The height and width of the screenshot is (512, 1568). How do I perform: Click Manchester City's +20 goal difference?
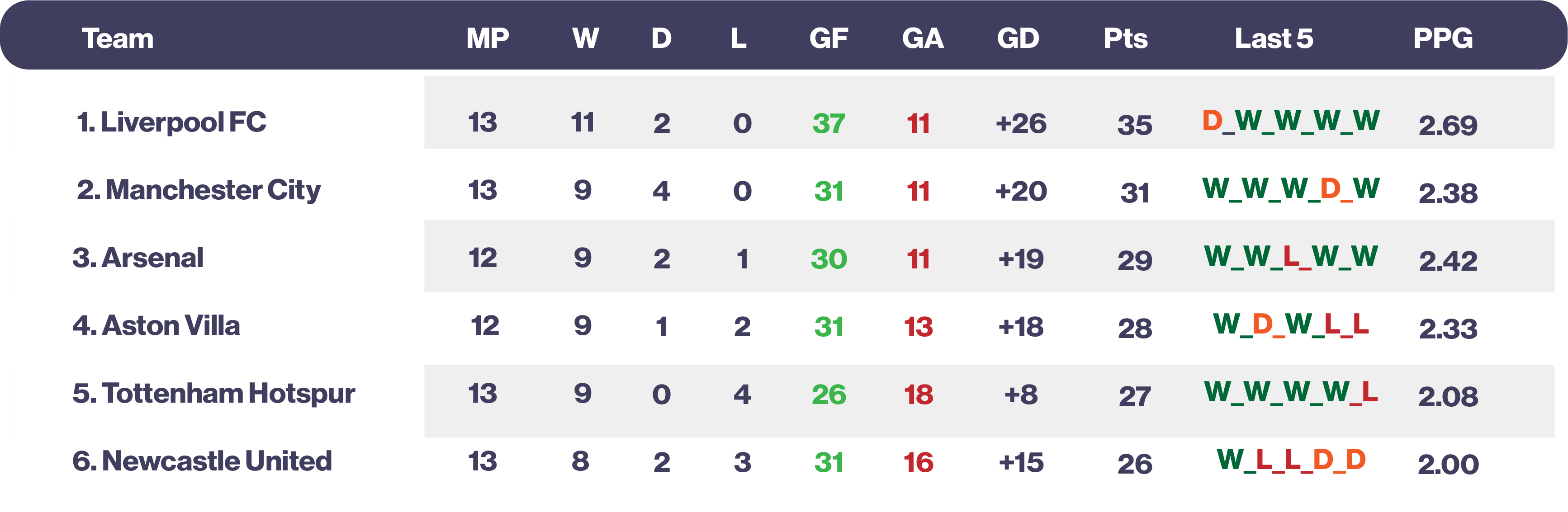click(x=1021, y=192)
